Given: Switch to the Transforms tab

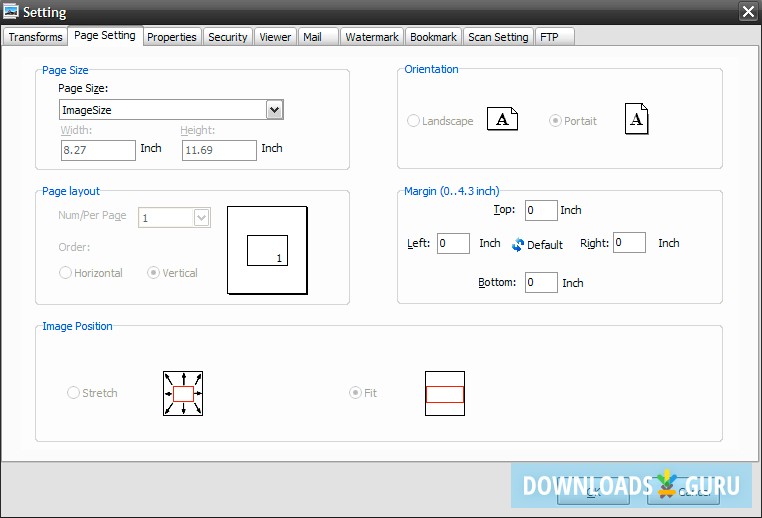Looking at the screenshot, I should click(35, 37).
